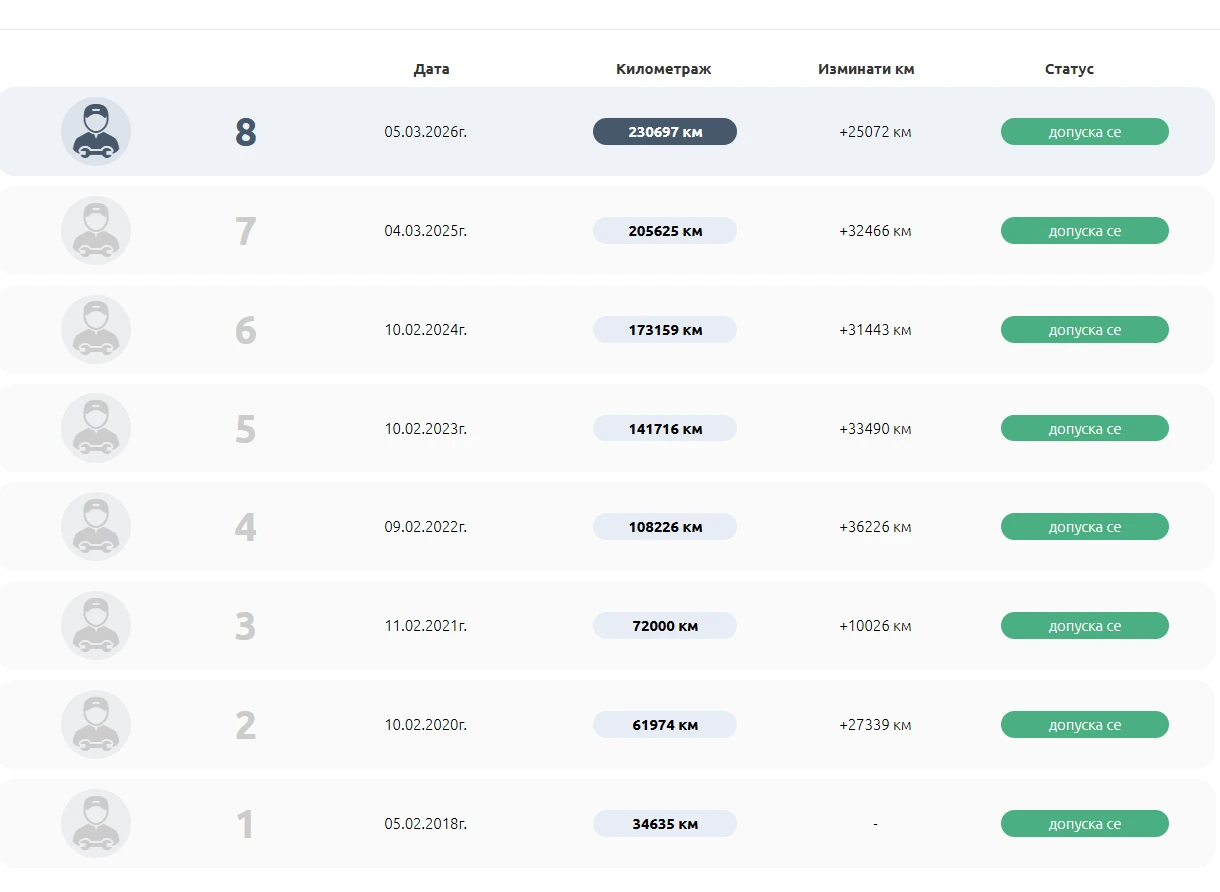Select the Статус column header
Image resolution: width=1220 pixels, height=892 pixels.
tap(1069, 69)
